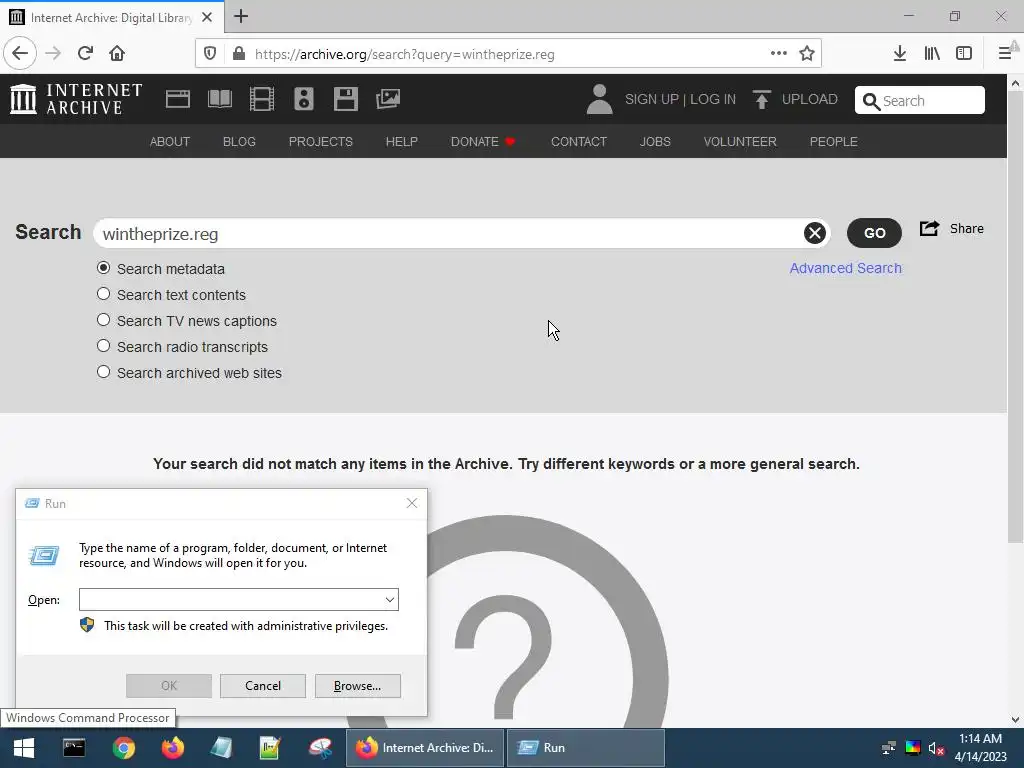1024x768 pixels.
Task: Expand the Run dialog Open dropdown
Action: click(x=390, y=600)
